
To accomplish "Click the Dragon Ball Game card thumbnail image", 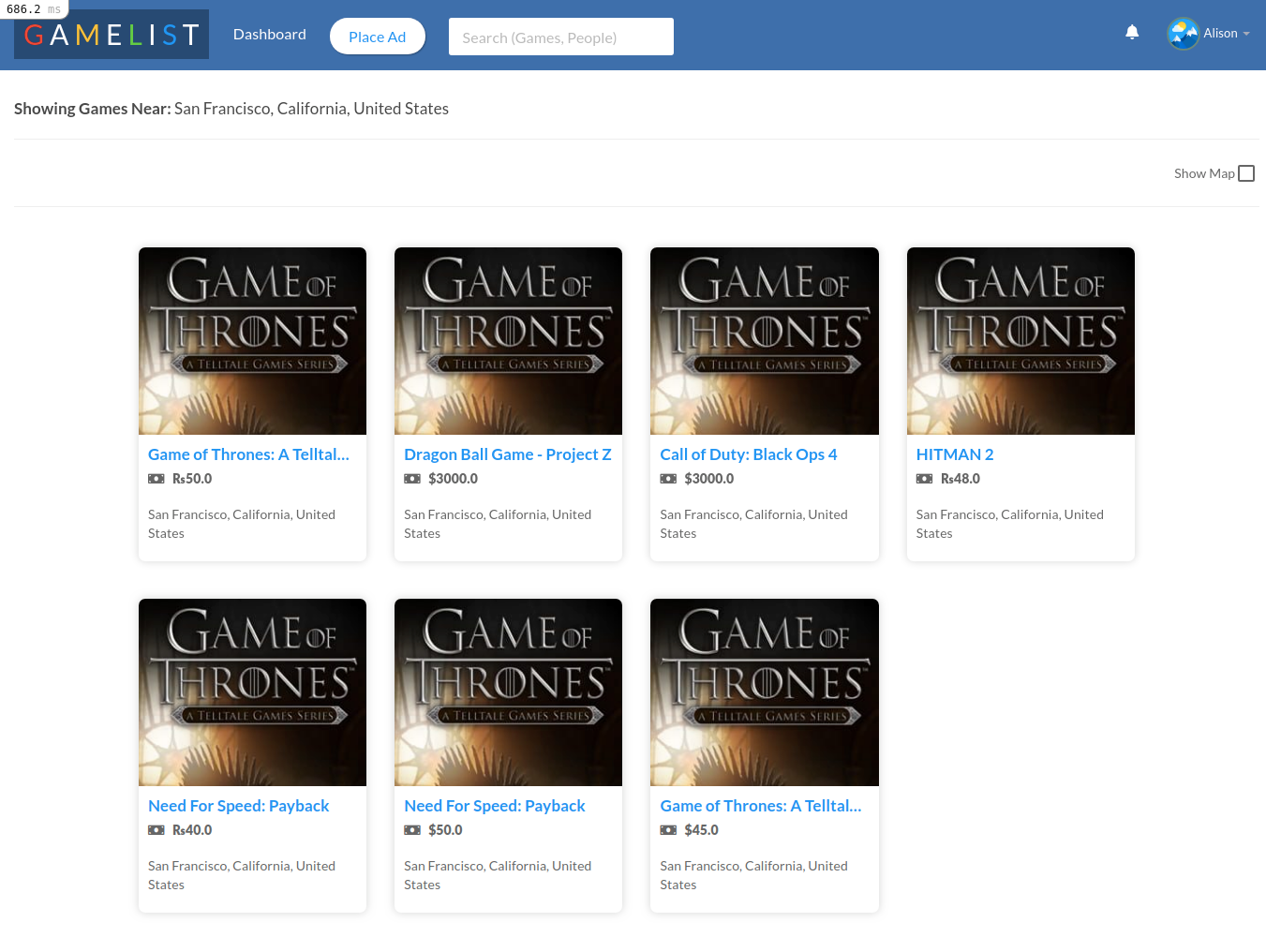I will [508, 341].
